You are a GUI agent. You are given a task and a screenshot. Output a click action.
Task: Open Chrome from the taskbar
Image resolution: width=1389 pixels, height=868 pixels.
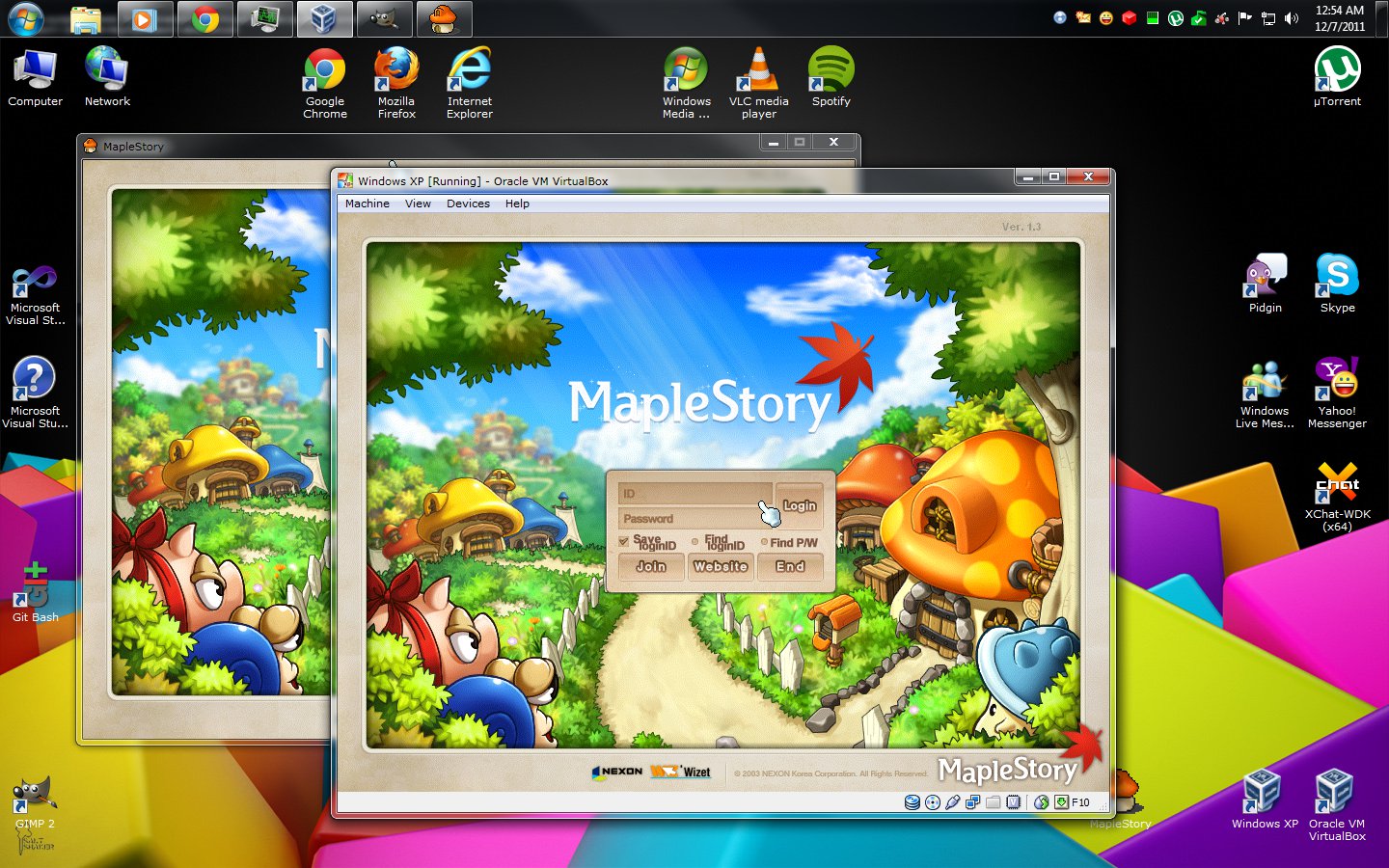pos(204,19)
